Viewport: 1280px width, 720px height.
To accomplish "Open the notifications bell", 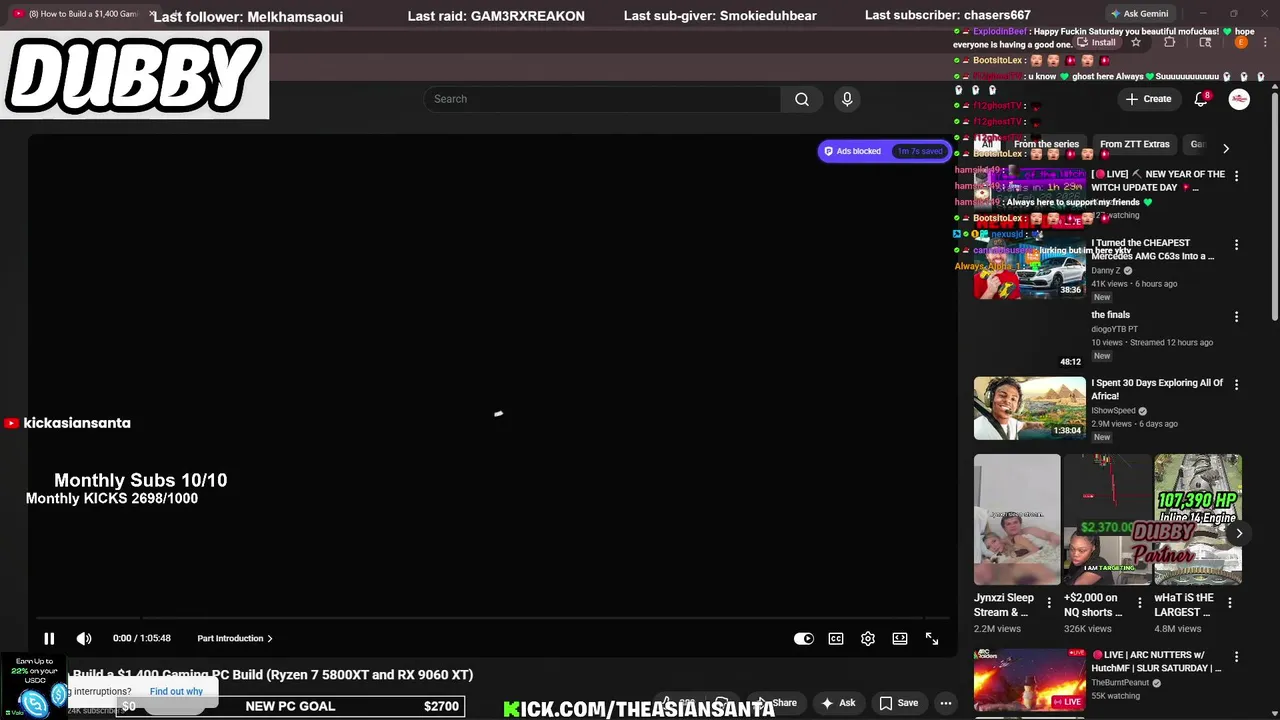I will (x=1201, y=99).
